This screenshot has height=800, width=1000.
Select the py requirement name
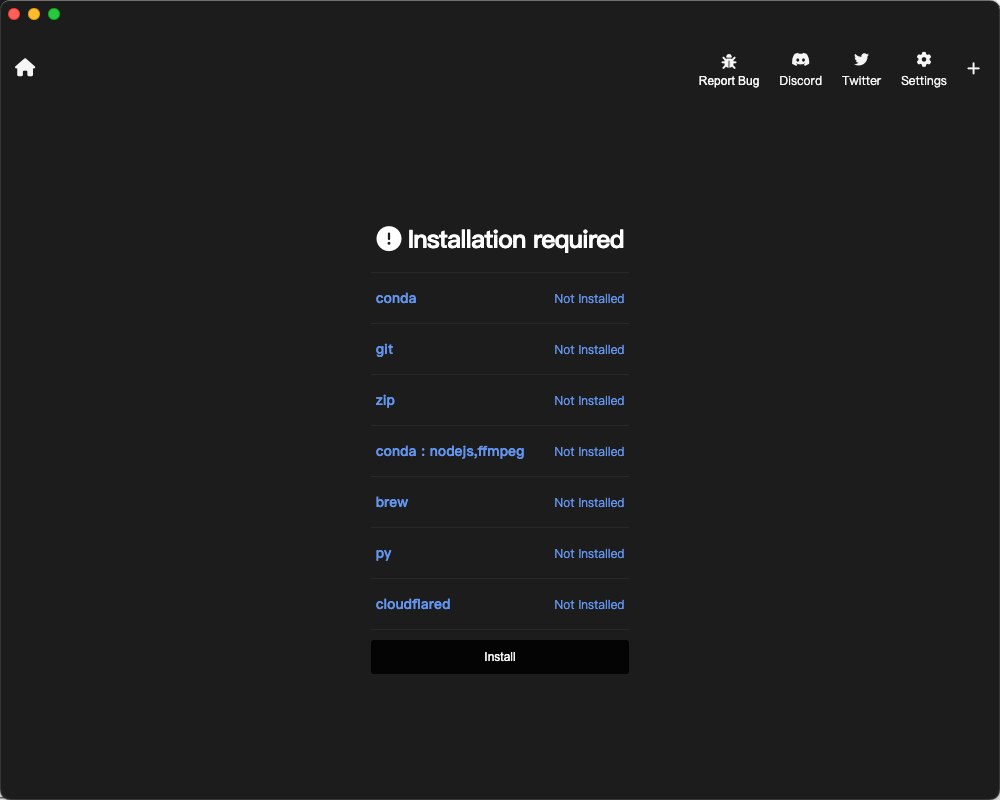383,554
